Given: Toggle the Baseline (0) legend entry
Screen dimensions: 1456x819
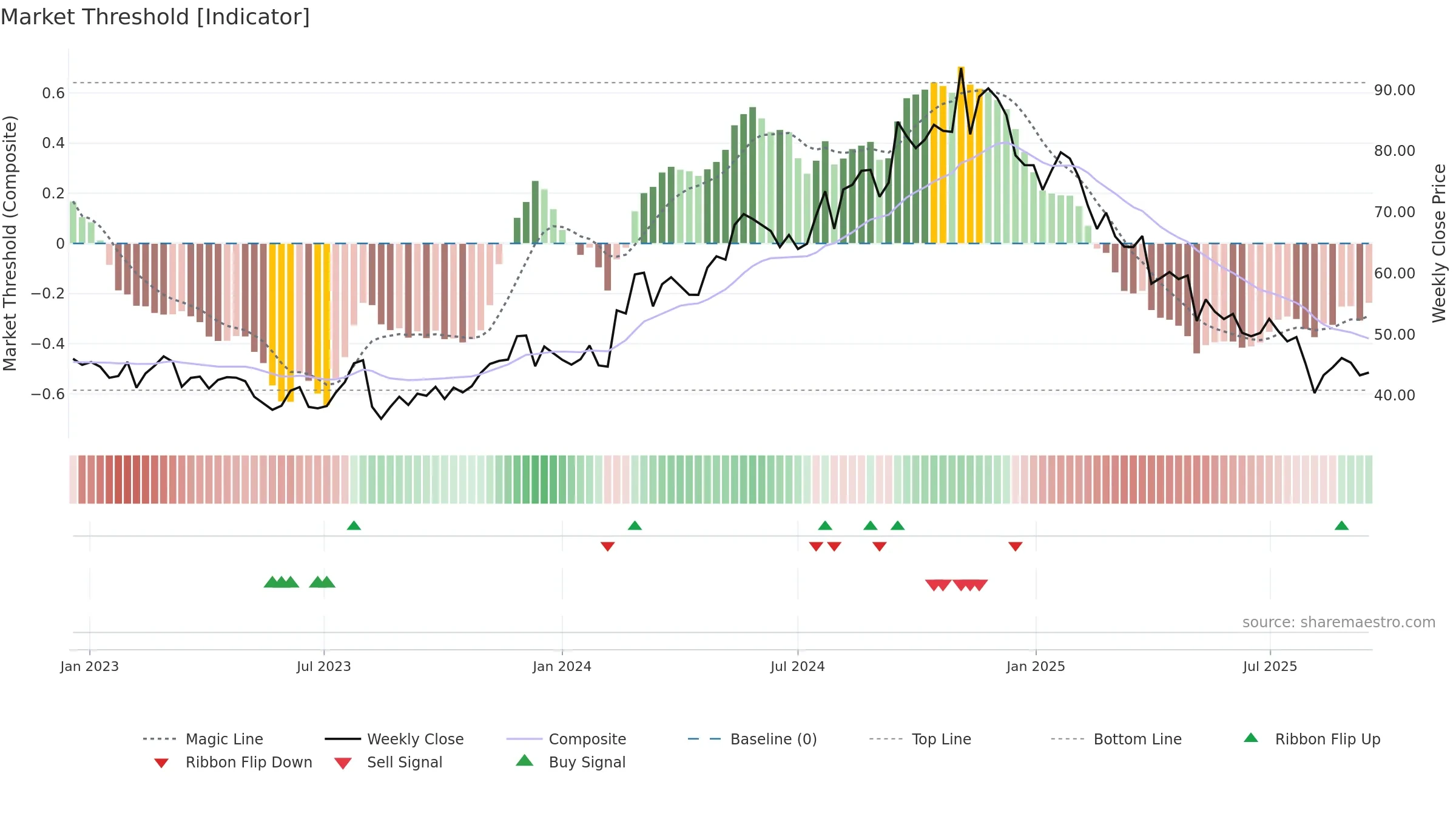Looking at the screenshot, I should (x=752, y=739).
